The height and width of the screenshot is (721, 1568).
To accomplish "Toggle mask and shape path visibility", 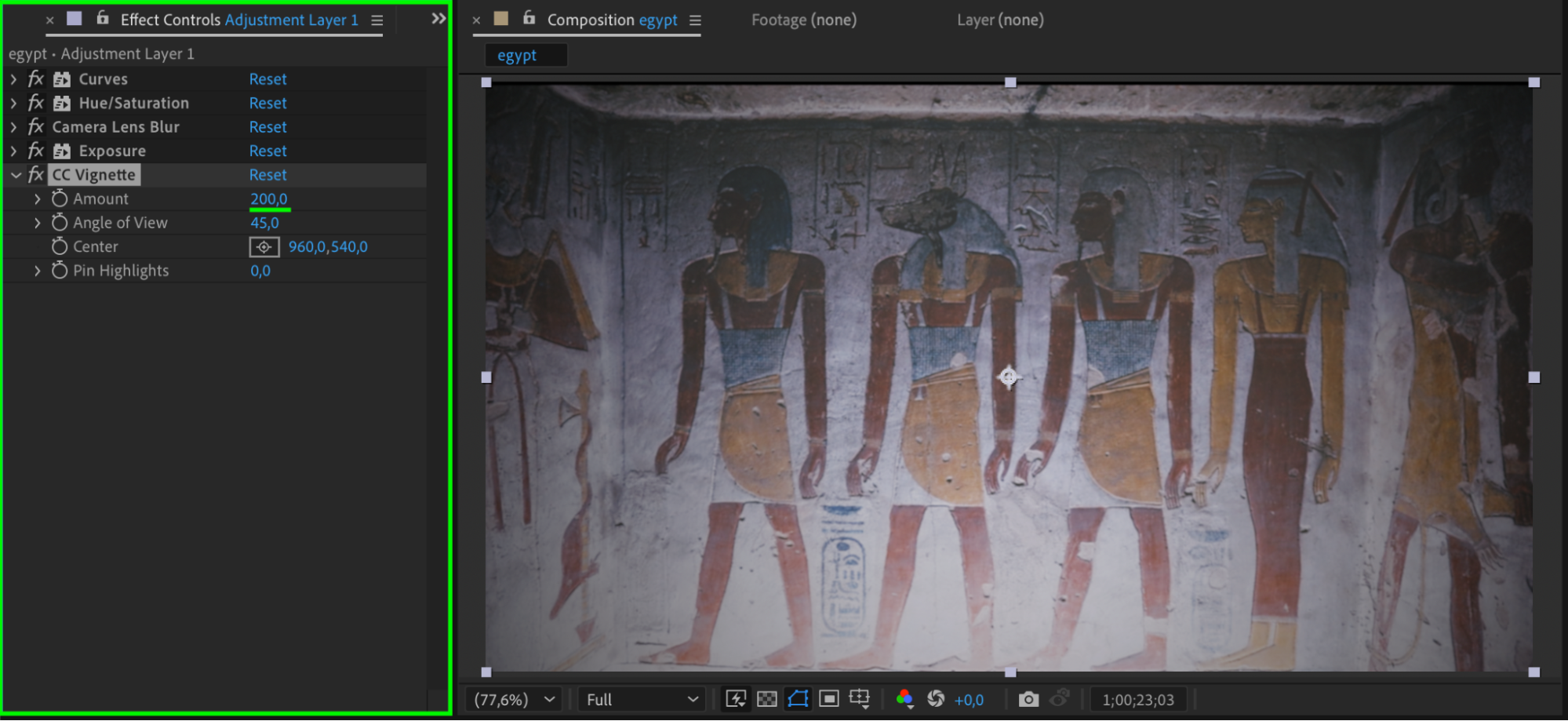I will [798, 699].
